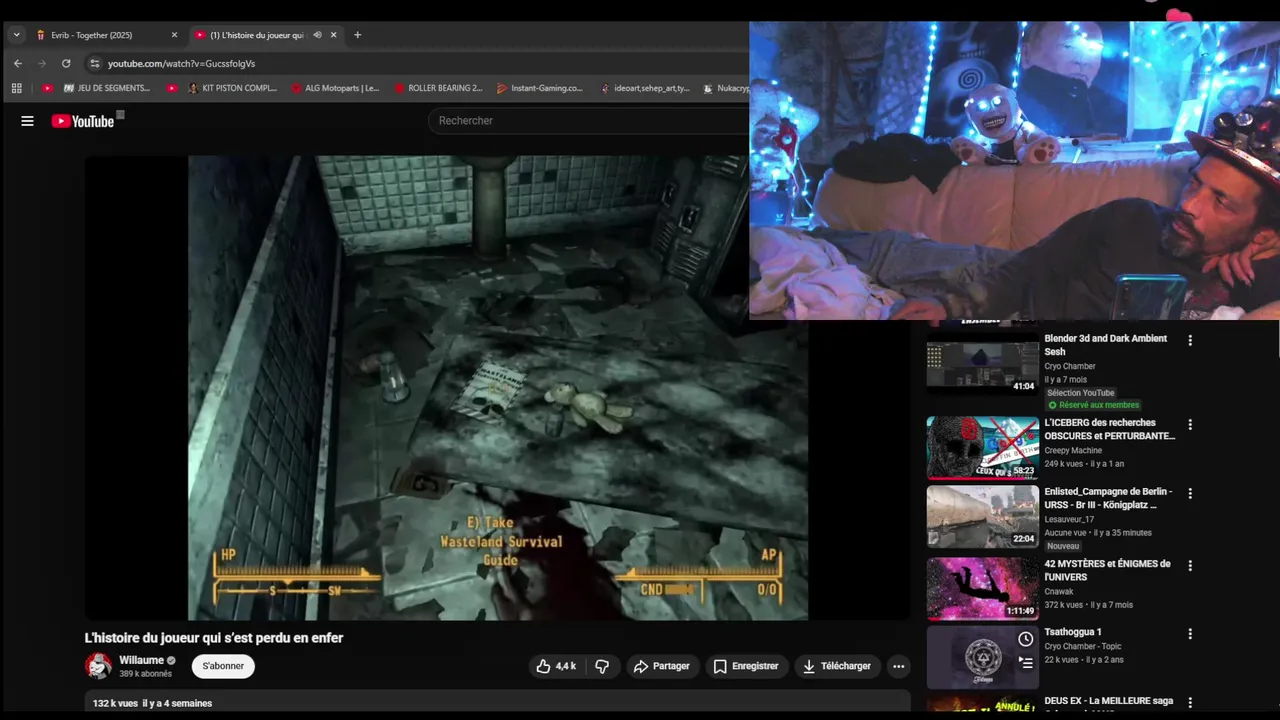The image size is (1280, 720).
Task: Open options for Tsathoggua 1 video
Action: (x=1190, y=634)
